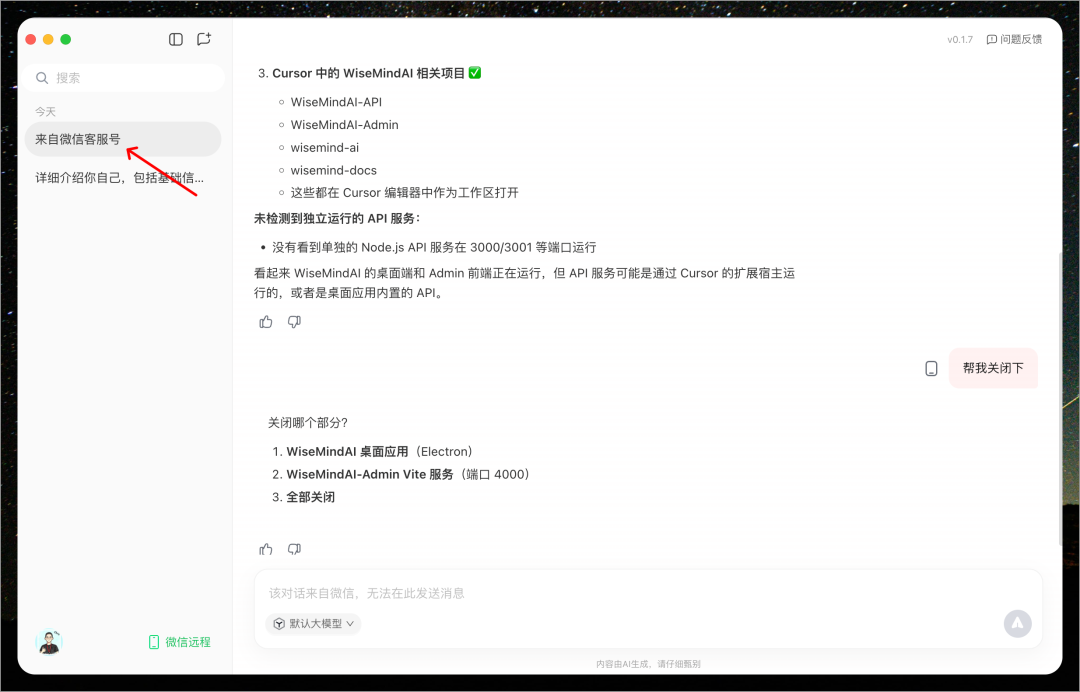Thumbs up the 关闭哪个部分 reply

point(266,549)
